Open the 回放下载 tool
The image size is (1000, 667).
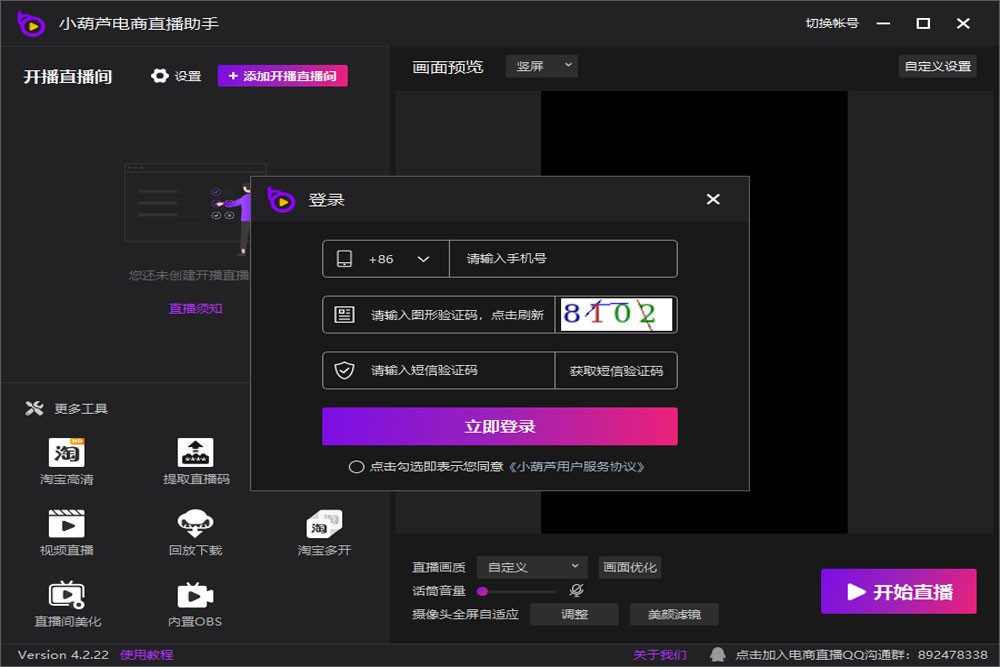[x=196, y=533]
